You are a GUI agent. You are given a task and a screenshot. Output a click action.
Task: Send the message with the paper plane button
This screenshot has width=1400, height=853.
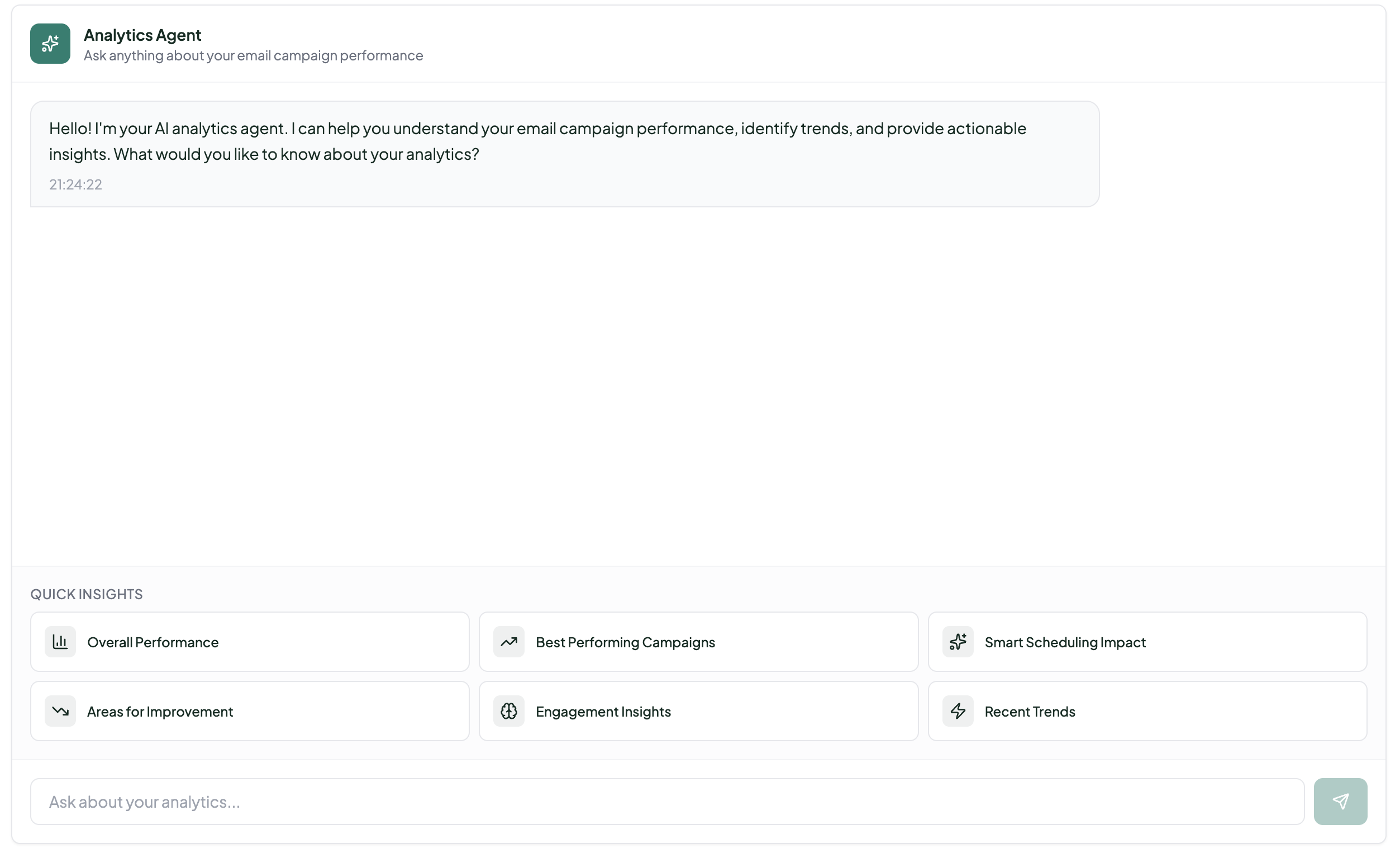click(x=1340, y=802)
